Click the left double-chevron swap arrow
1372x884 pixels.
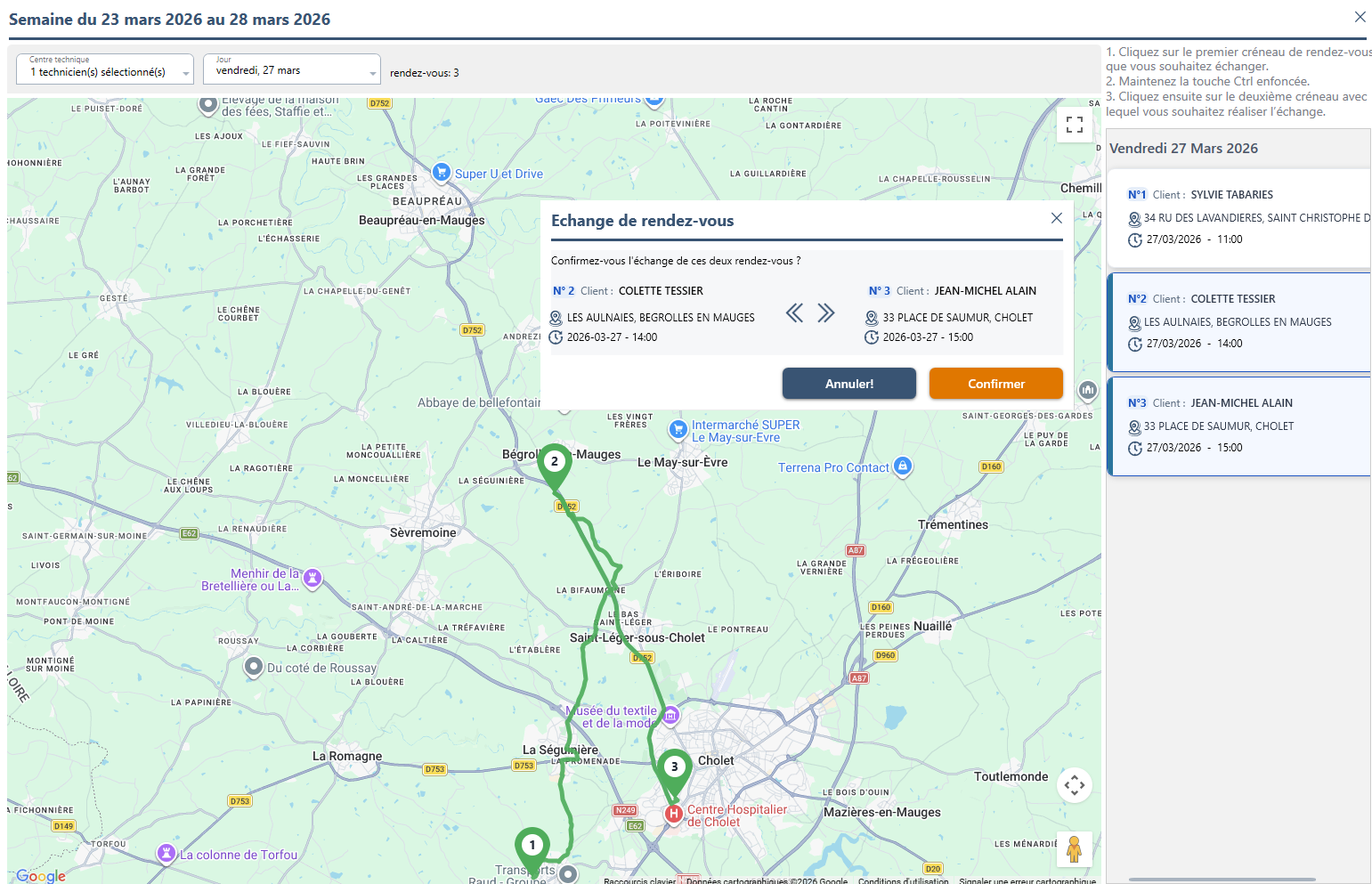click(794, 312)
